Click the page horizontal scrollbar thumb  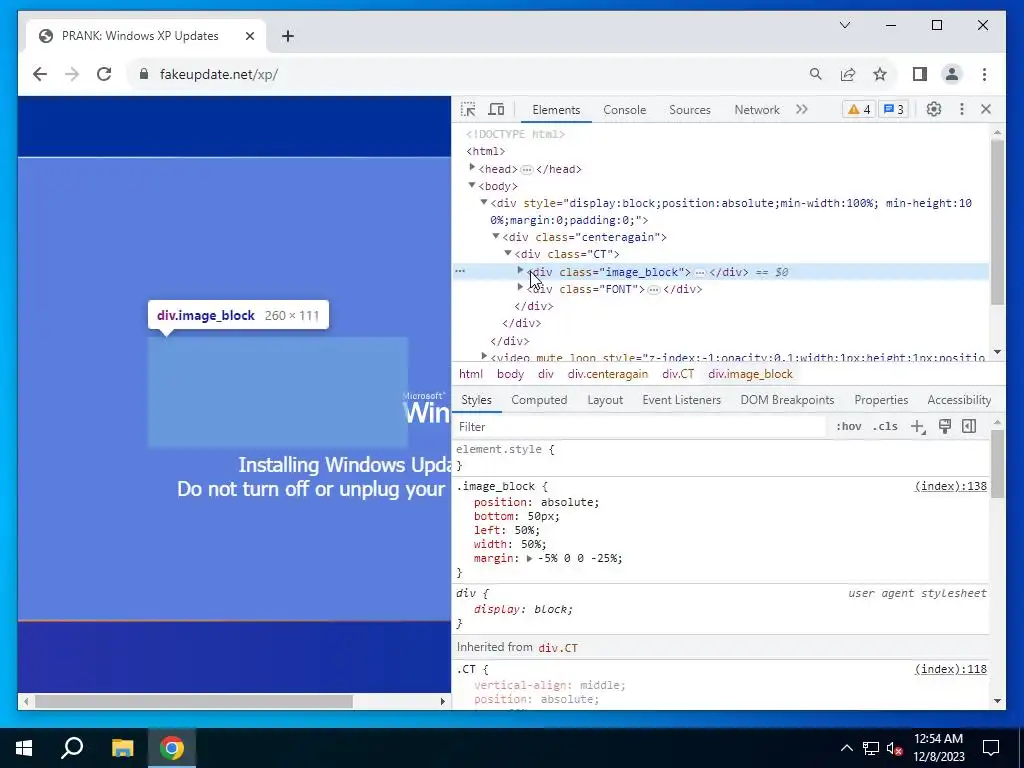coord(194,701)
